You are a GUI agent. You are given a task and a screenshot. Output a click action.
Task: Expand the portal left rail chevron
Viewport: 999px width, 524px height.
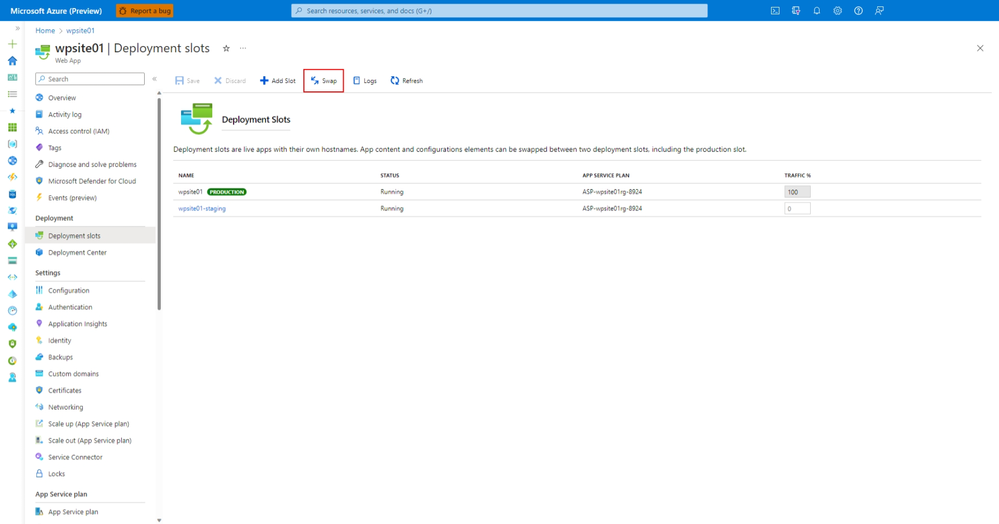click(x=17, y=29)
